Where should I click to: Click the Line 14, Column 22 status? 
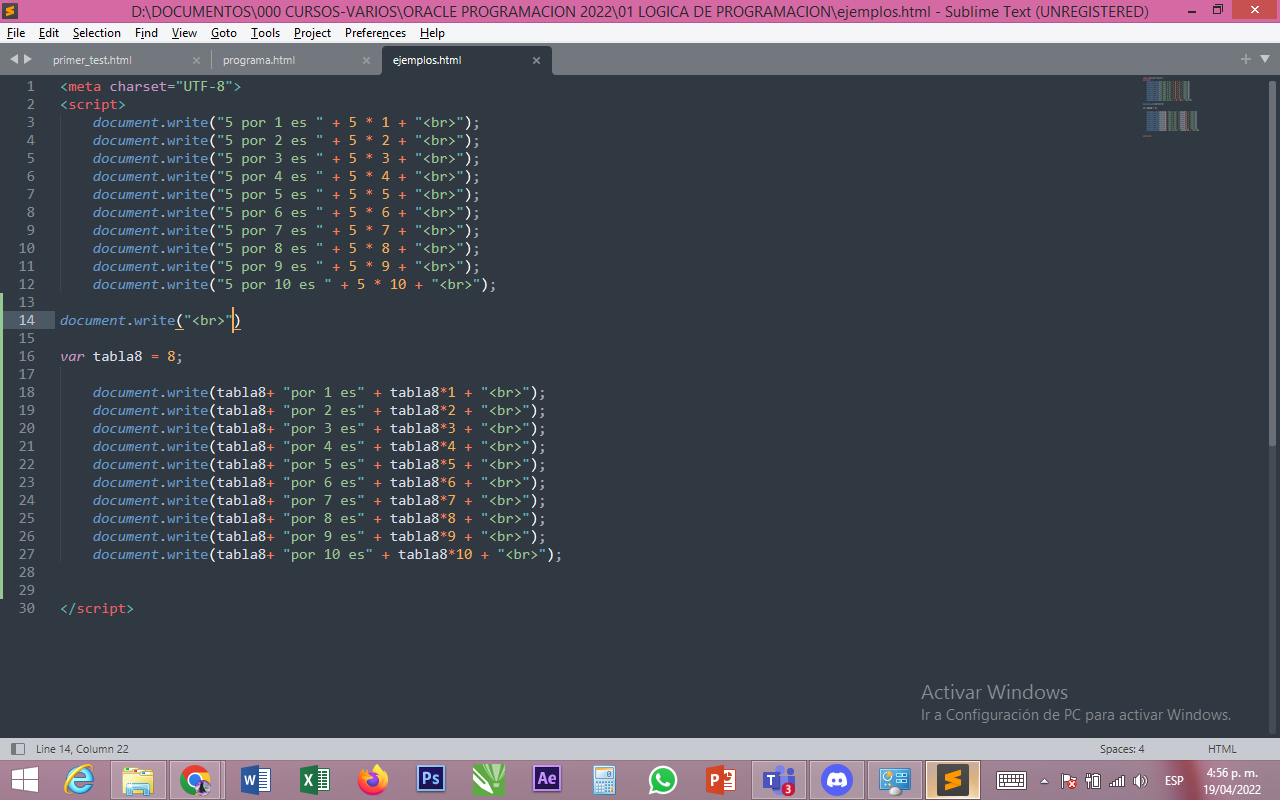click(x=82, y=748)
